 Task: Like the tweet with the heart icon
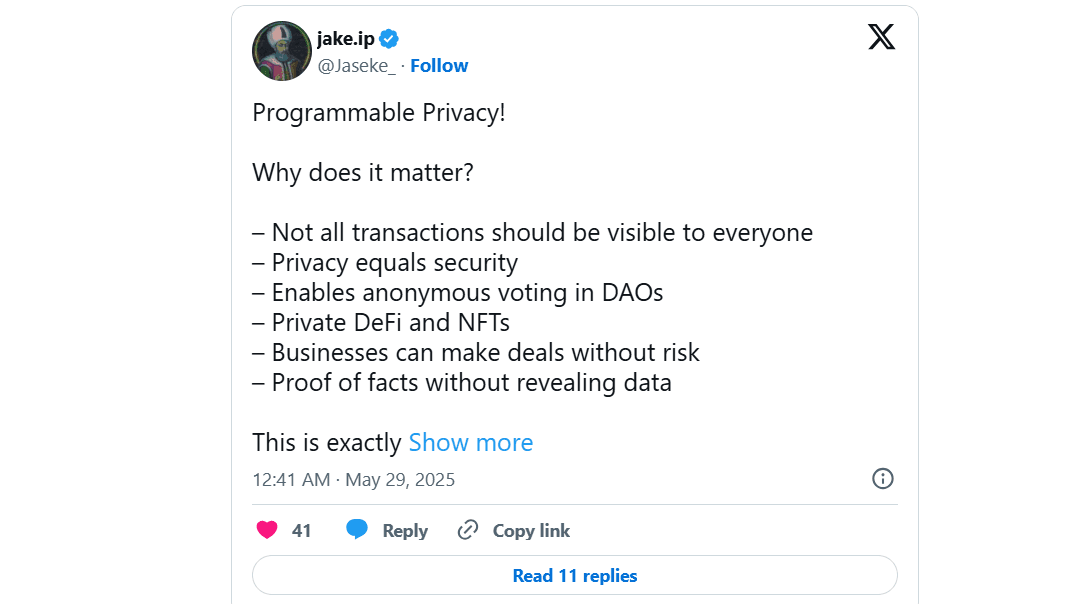point(267,531)
